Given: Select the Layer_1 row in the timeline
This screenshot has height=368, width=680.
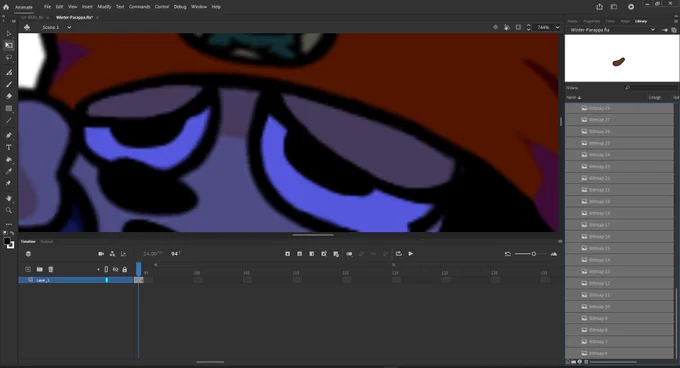Looking at the screenshot, I should [75, 280].
